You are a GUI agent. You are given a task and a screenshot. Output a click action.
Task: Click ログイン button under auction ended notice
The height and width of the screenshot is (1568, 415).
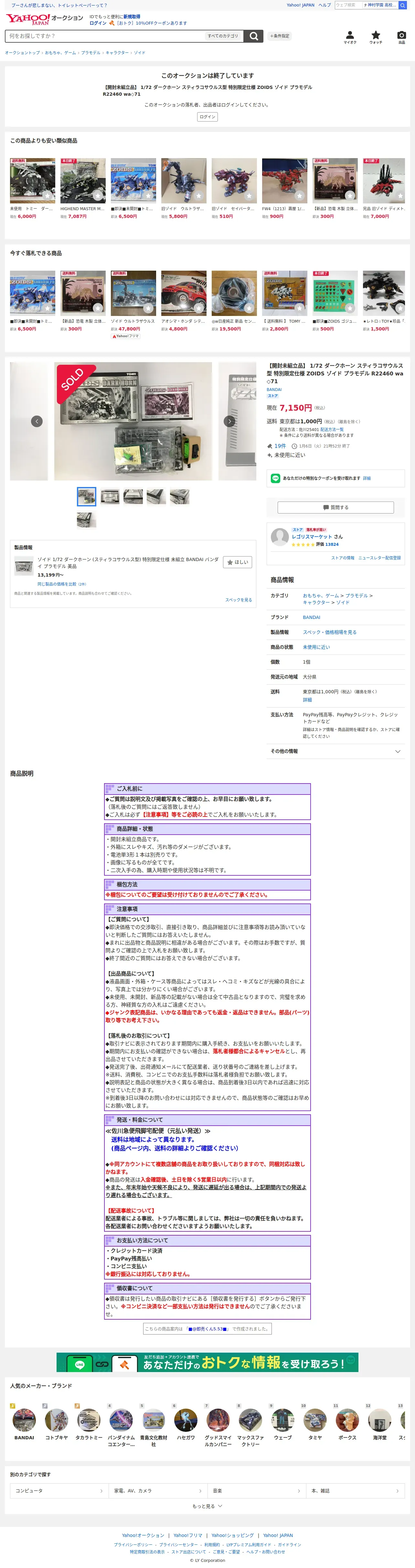click(207, 117)
